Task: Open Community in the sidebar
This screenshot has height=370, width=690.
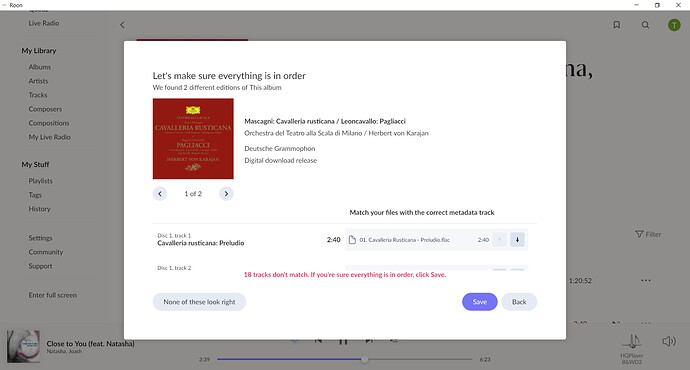Action: click(x=46, y=252)
